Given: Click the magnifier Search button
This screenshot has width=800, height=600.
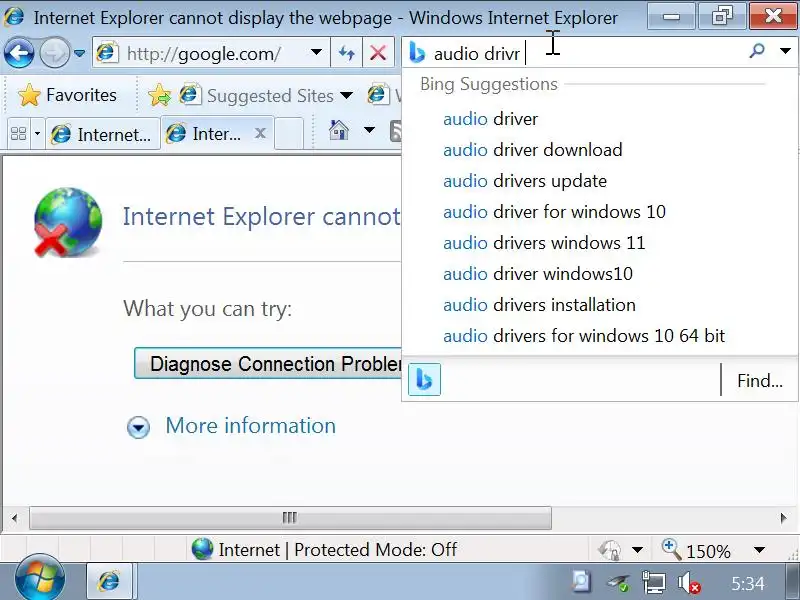Looking at the screenshot, I should click(x=757, y=51).
